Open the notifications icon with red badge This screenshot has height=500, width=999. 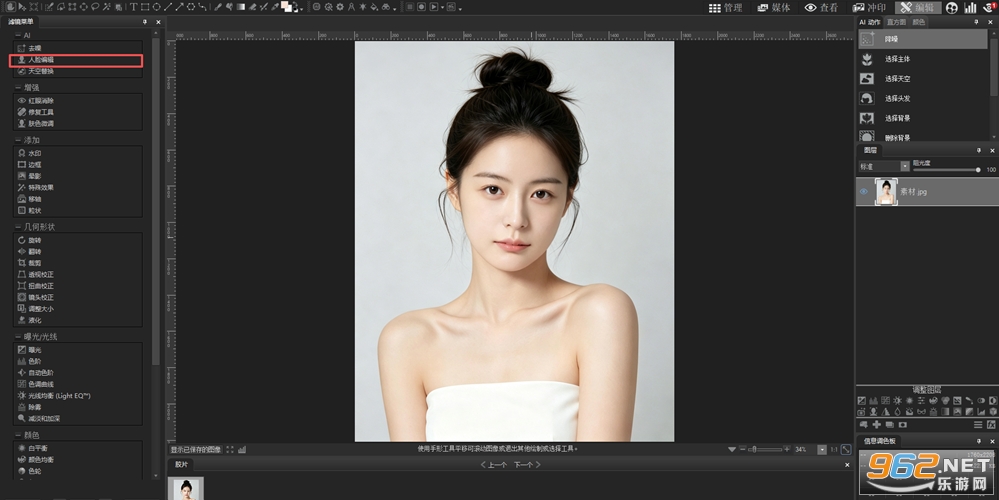tap(989, 8)
